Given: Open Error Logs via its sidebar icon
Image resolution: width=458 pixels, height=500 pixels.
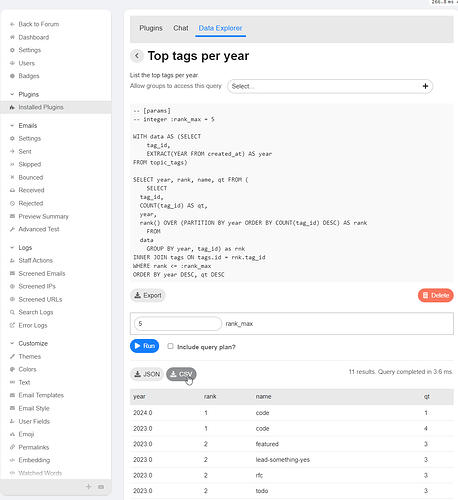Looking at the screenshot, I should [x=12, y=325].
